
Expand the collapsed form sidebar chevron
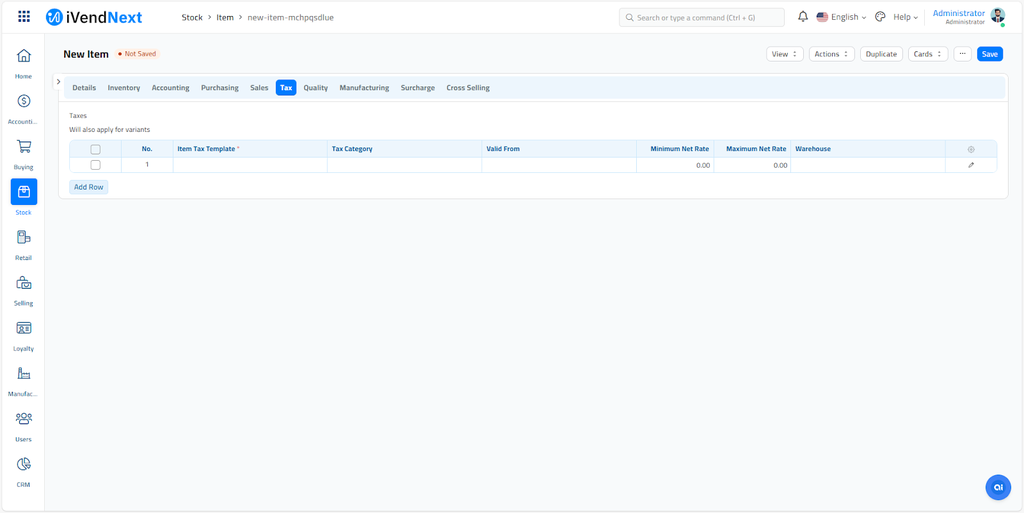point(59,82)
